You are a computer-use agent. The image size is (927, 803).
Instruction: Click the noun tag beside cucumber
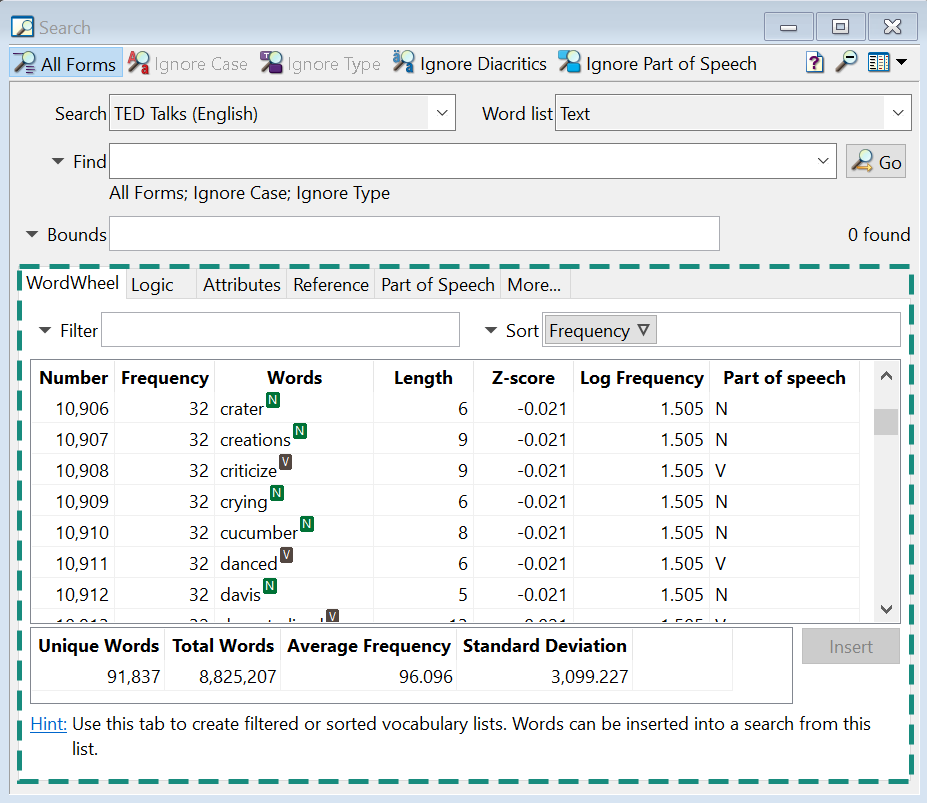point(307,524)
